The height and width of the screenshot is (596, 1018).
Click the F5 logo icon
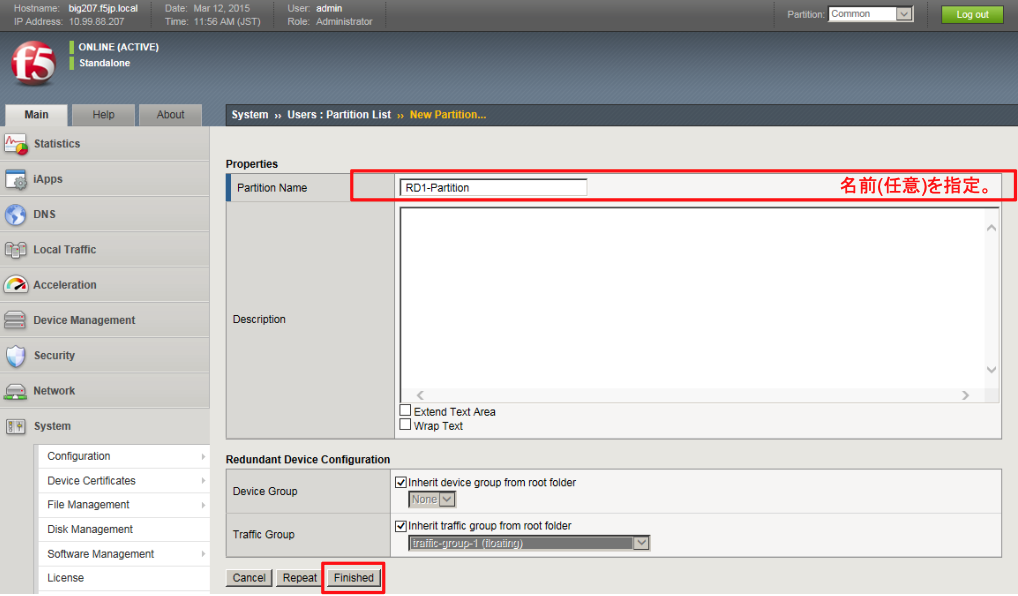click(34, 63)
